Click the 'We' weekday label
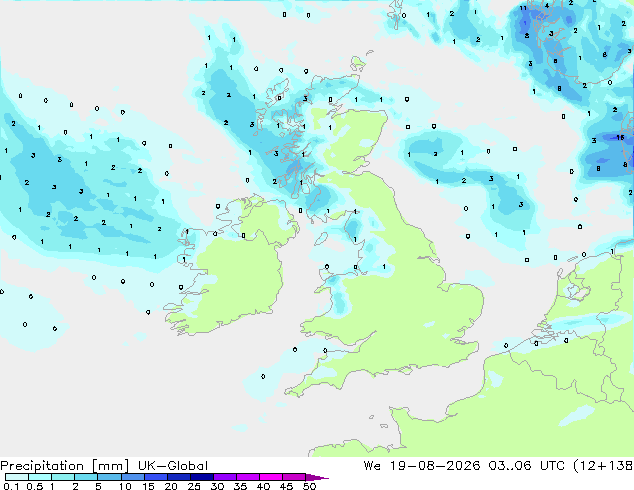The width and height of the screenshot is (634, 490). click(372, 466)
